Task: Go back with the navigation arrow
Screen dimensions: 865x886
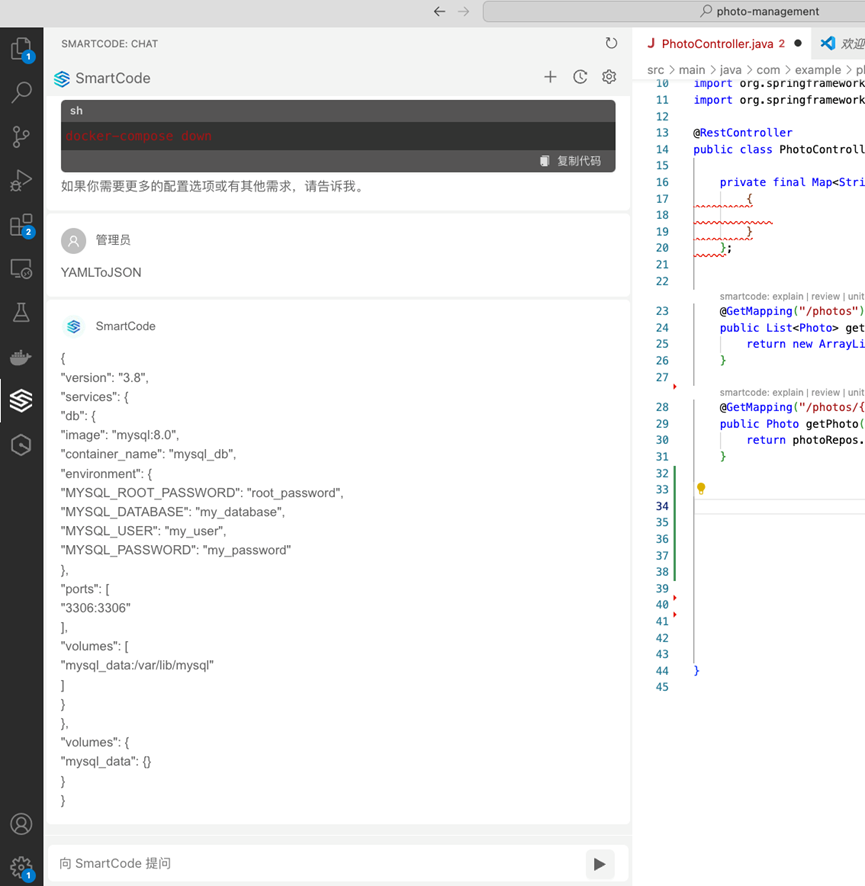Action: (x=440, y=11)
